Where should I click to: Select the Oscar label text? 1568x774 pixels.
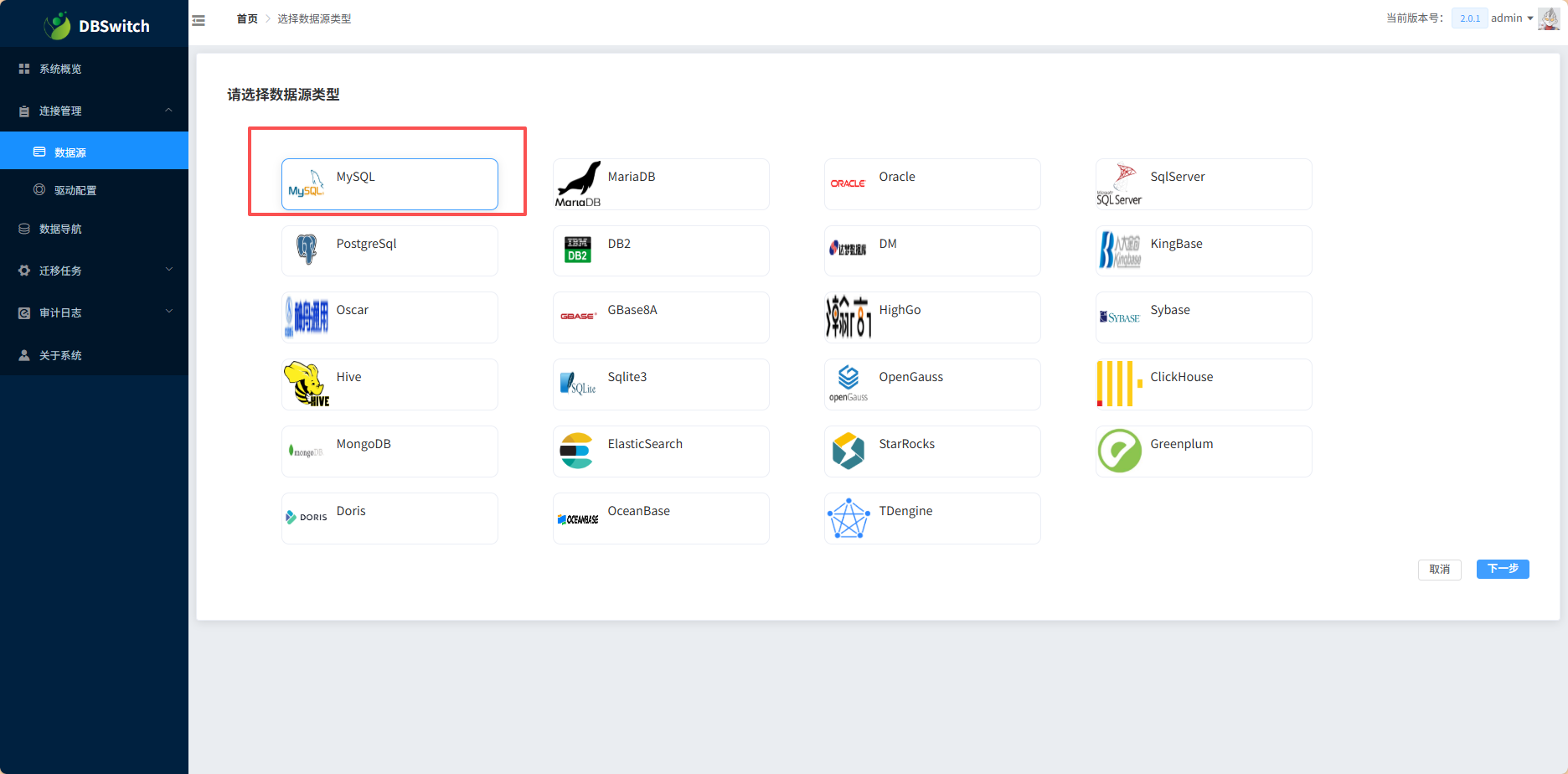point(353,310)
